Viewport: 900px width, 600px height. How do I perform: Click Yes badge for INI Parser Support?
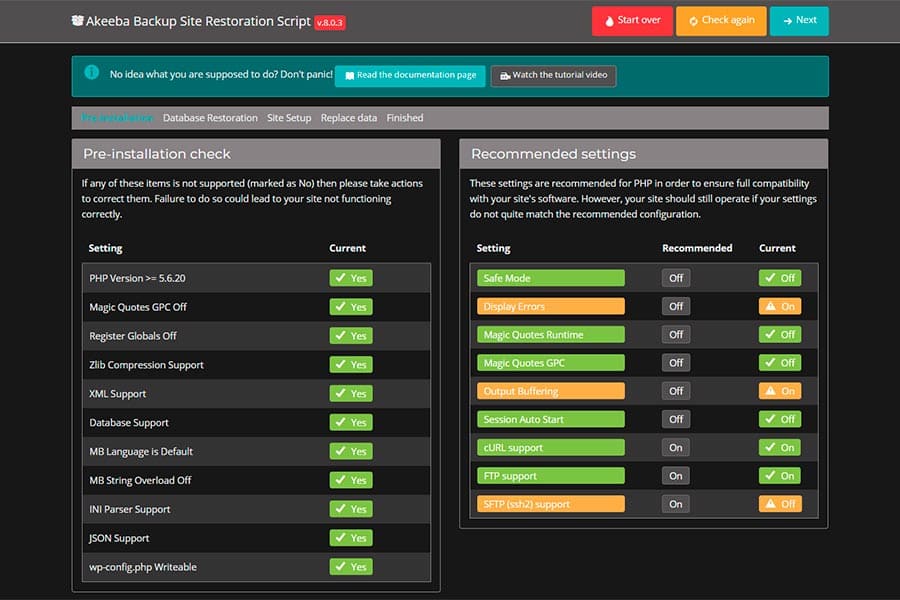coord(351,509)
